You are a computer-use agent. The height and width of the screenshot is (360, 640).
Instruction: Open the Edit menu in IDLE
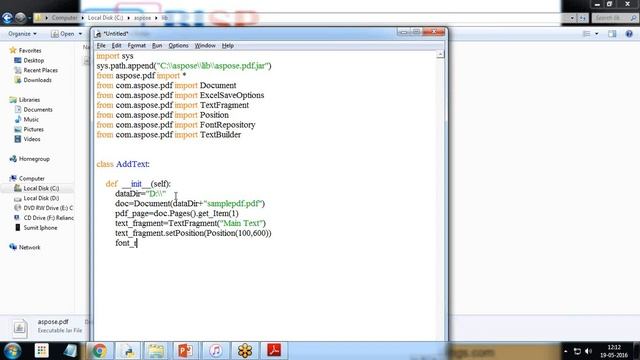coord(116,46)
